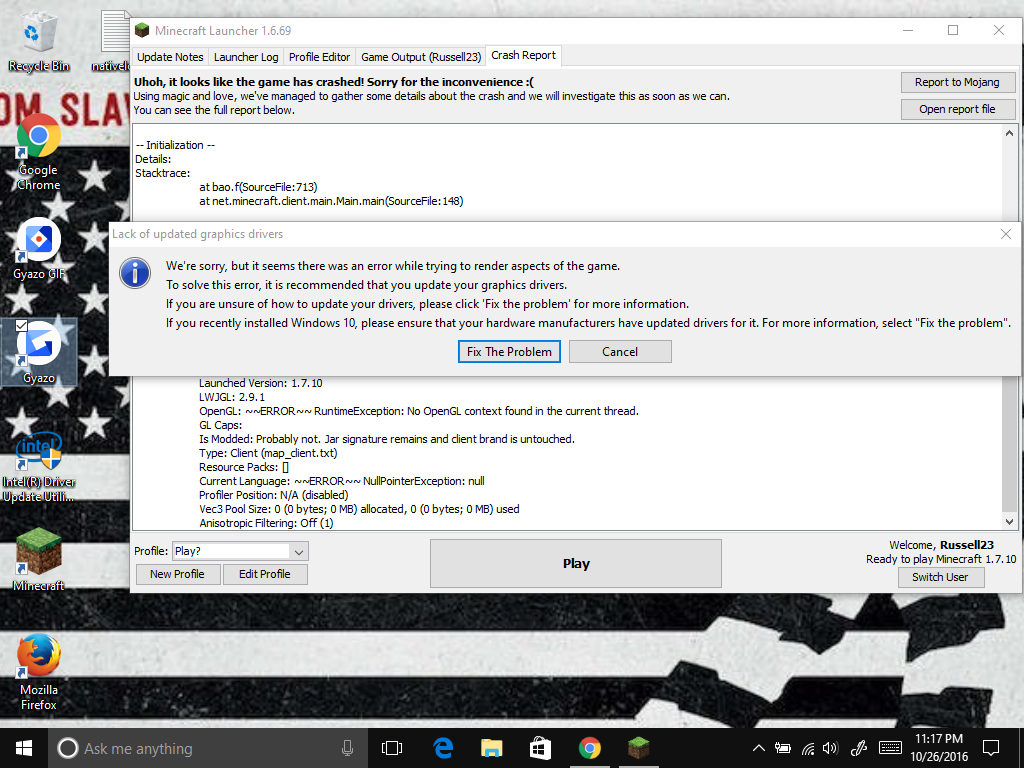Click the Edit Profile button
This screenshot has width=1024, height=768.
[264, 574]
